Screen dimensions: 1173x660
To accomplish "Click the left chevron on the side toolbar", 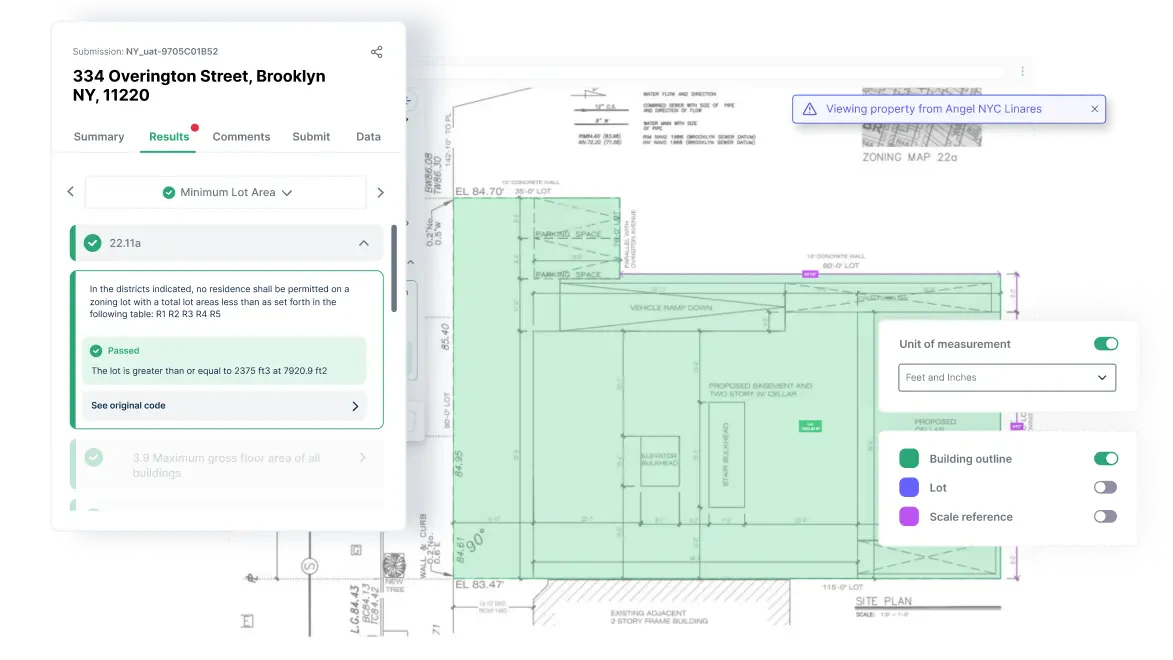I will [x=70, y=191].
